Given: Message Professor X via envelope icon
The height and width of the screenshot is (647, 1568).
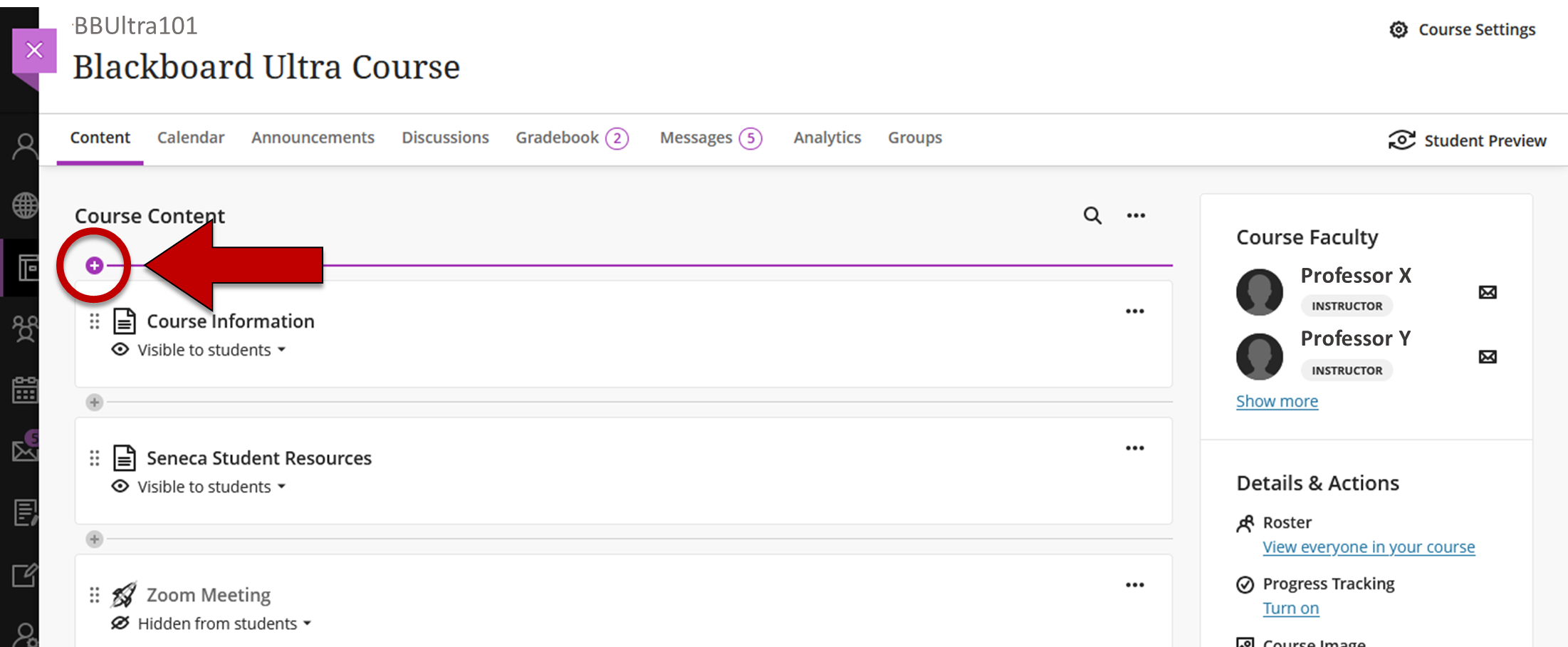Looking at the screenshot, I should pyautogui.click(x=1488, y=292).
